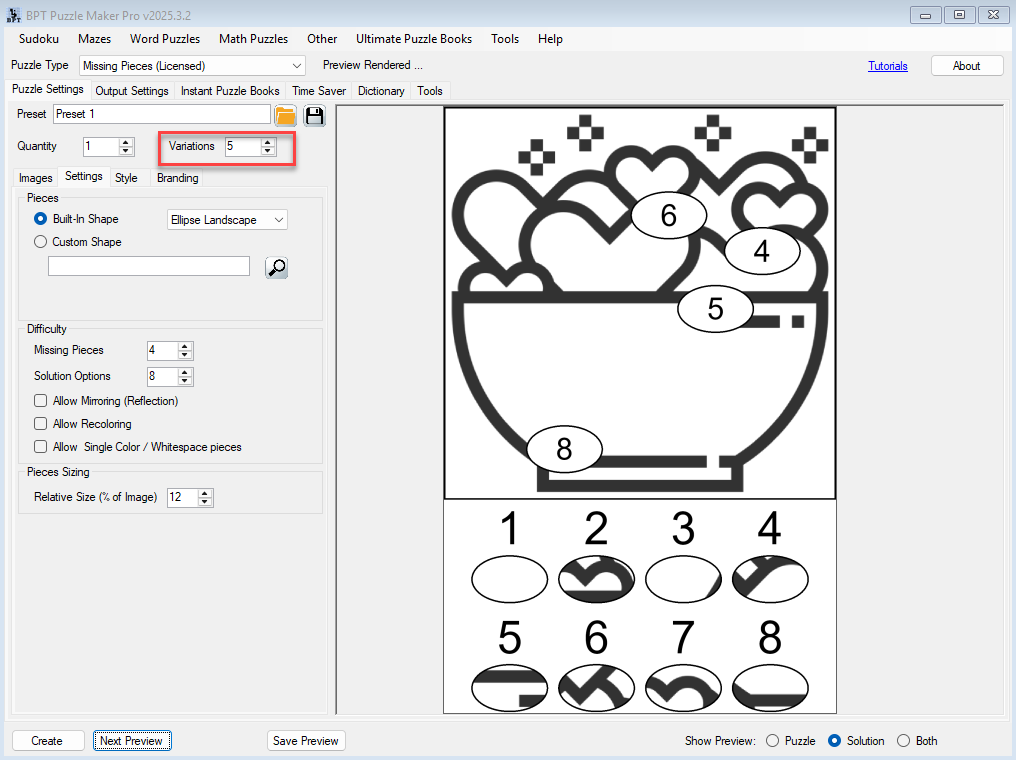Image resolution: width=1016 pixels, height=760 pixels.
Task: Enable Allow Mirroring (Reflection) checkbox
Action: (41, 401)
